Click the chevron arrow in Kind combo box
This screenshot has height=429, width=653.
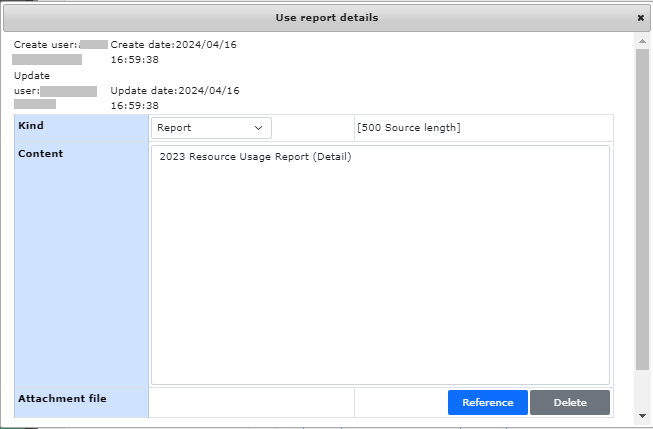pyautogui.click(x=258, y=128)
